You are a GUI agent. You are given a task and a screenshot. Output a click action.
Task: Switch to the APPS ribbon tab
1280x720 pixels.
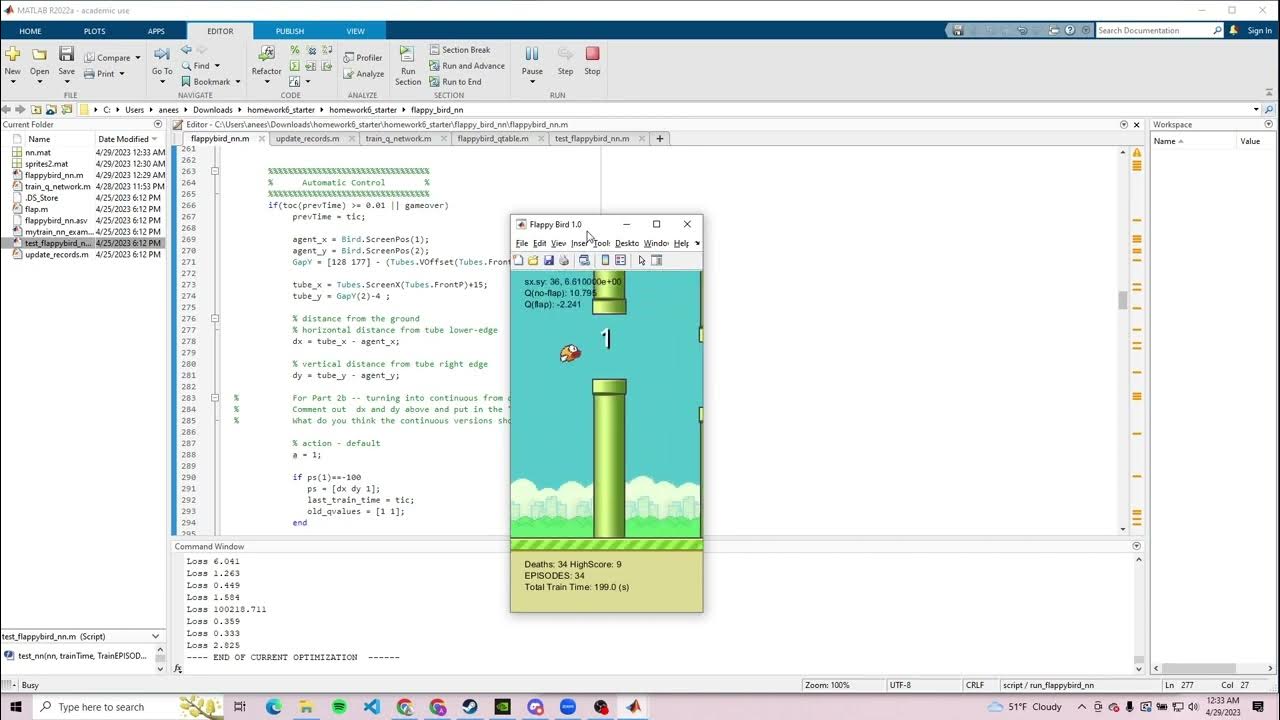[156, 31]
